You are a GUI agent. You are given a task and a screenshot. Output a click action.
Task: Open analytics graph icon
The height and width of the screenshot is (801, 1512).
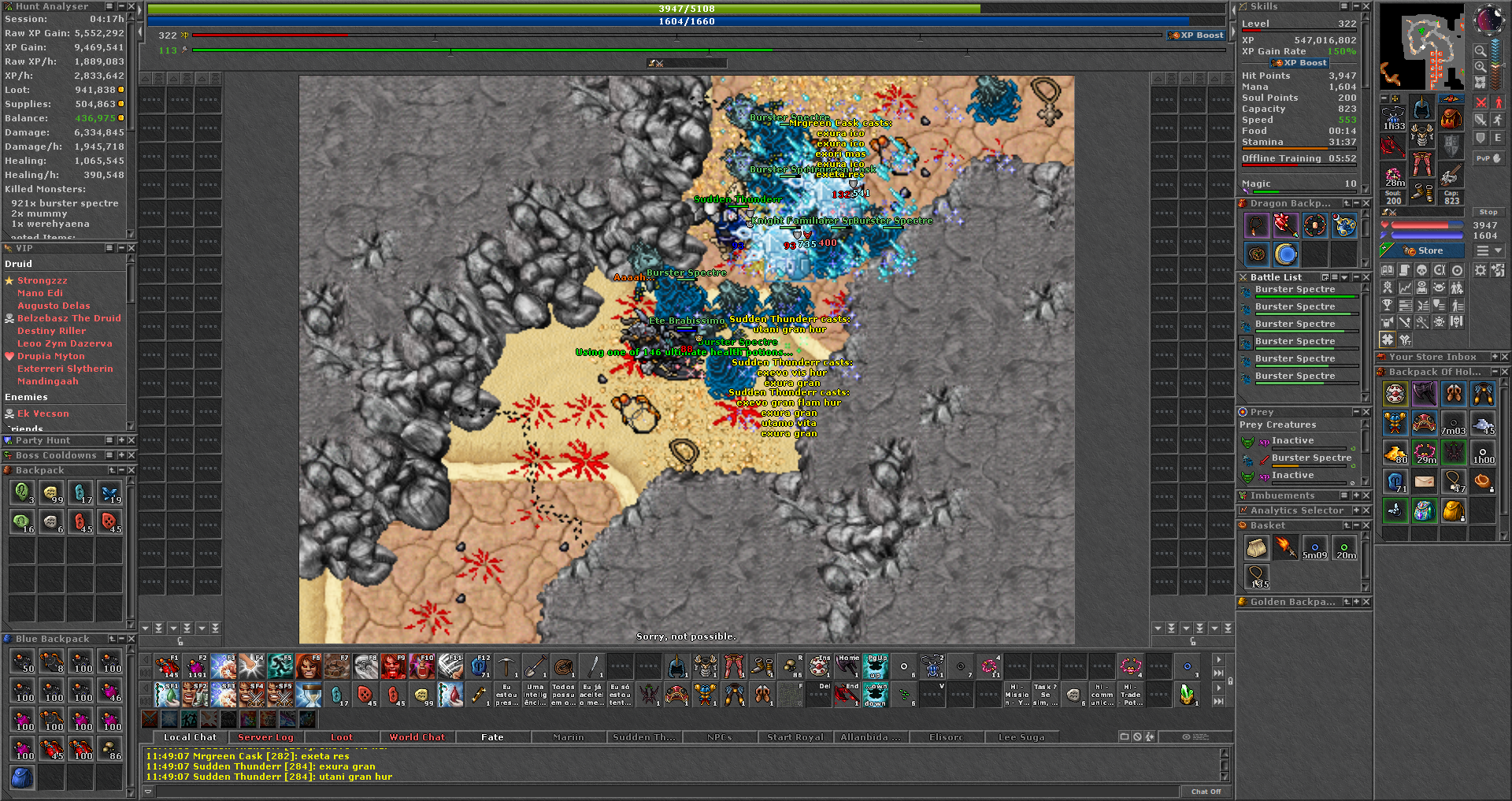[1405, 287]
